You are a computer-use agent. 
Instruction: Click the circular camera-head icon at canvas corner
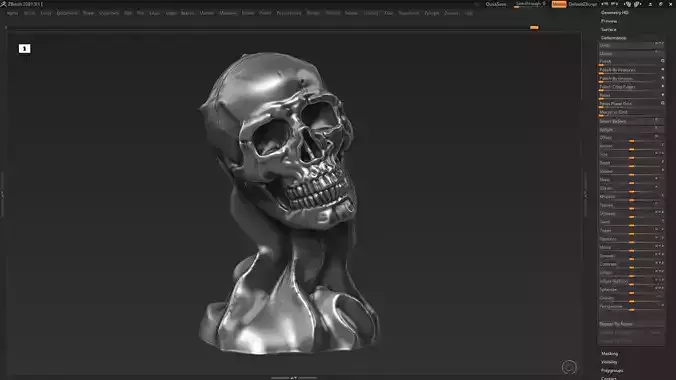pyautogui.click(x=569, y=367)
